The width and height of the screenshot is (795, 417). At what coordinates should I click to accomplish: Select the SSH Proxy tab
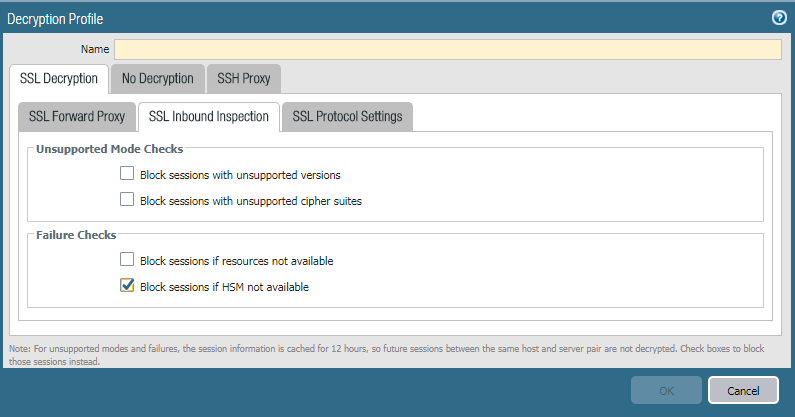point(244,78)
